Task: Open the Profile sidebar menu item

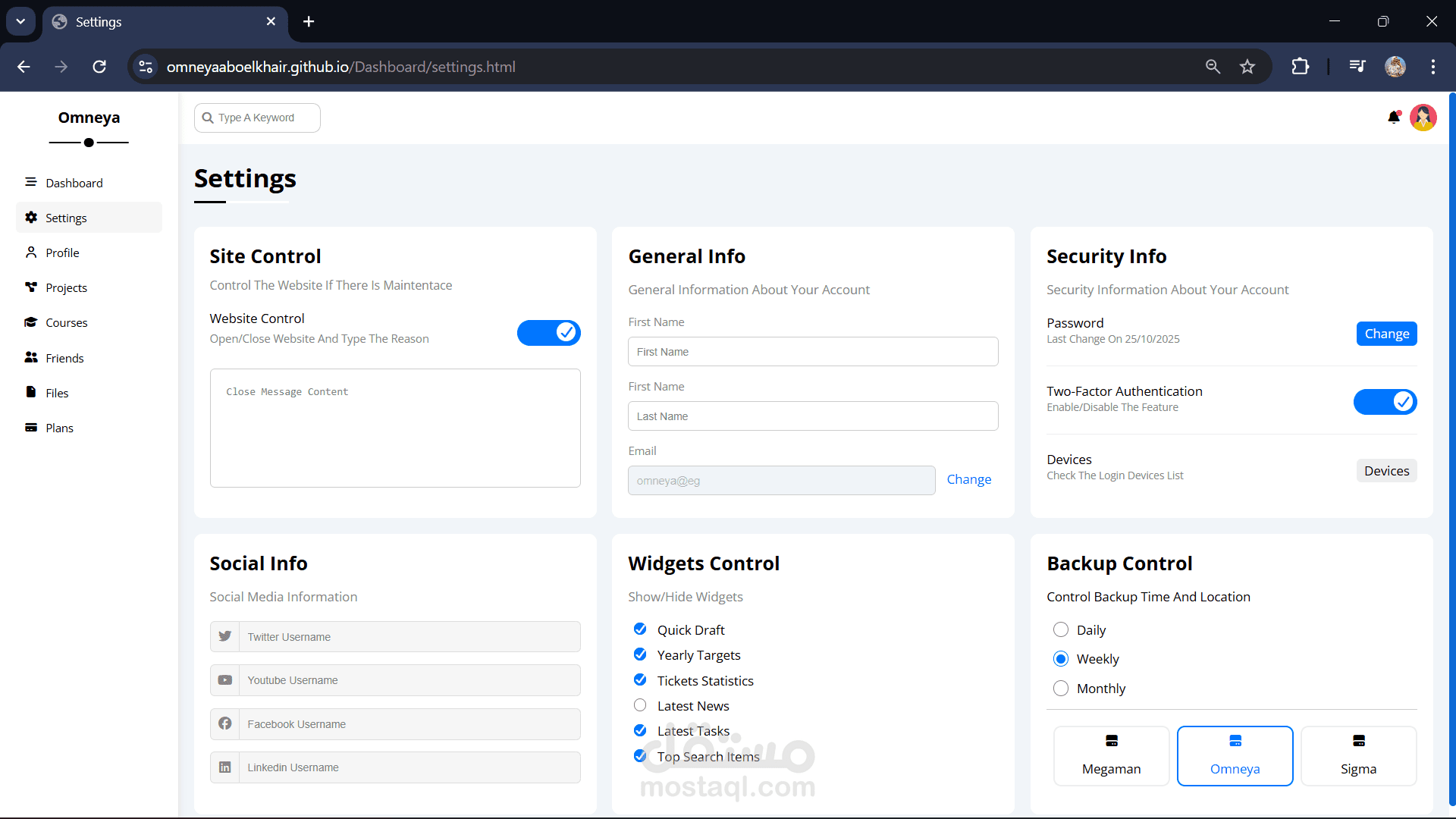Action: [62, 253]
